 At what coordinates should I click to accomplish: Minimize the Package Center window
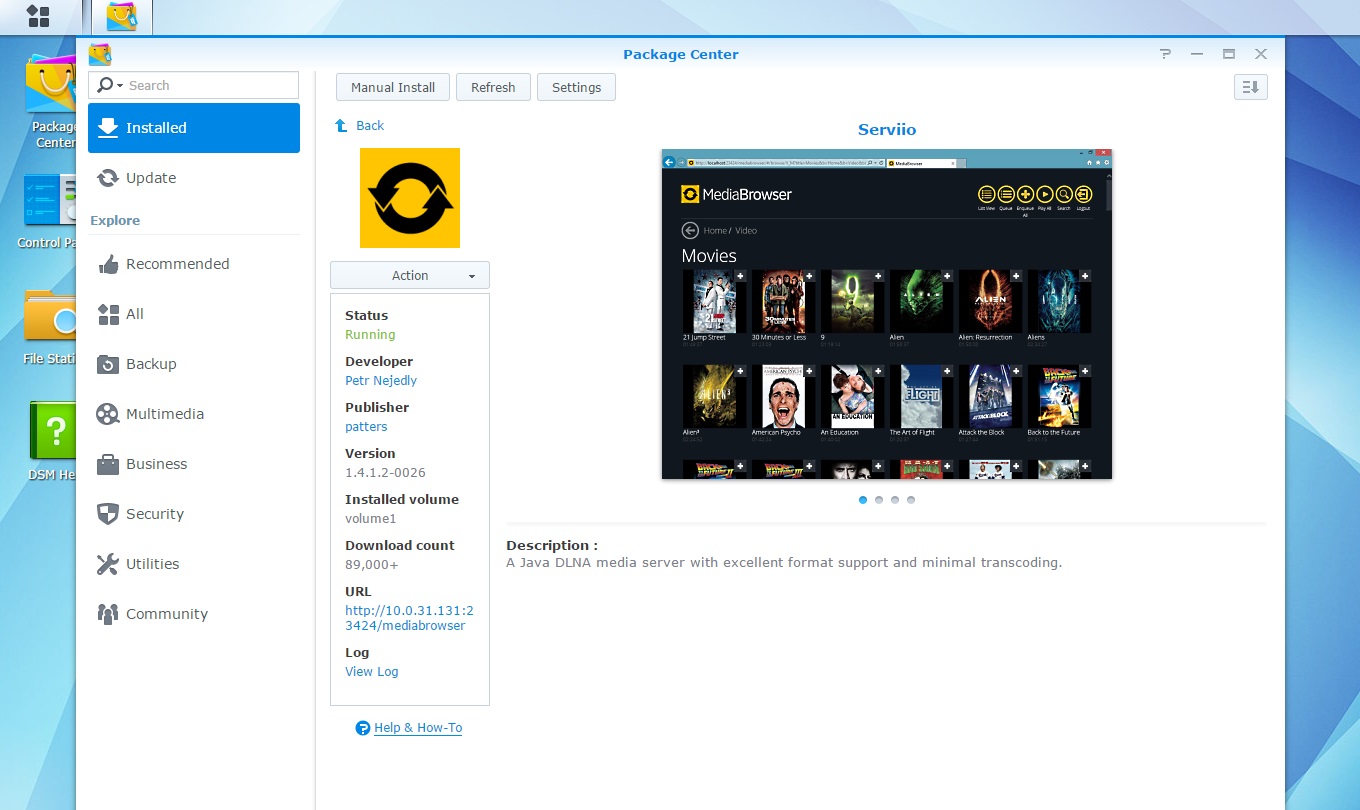[x=1198, y=54]
